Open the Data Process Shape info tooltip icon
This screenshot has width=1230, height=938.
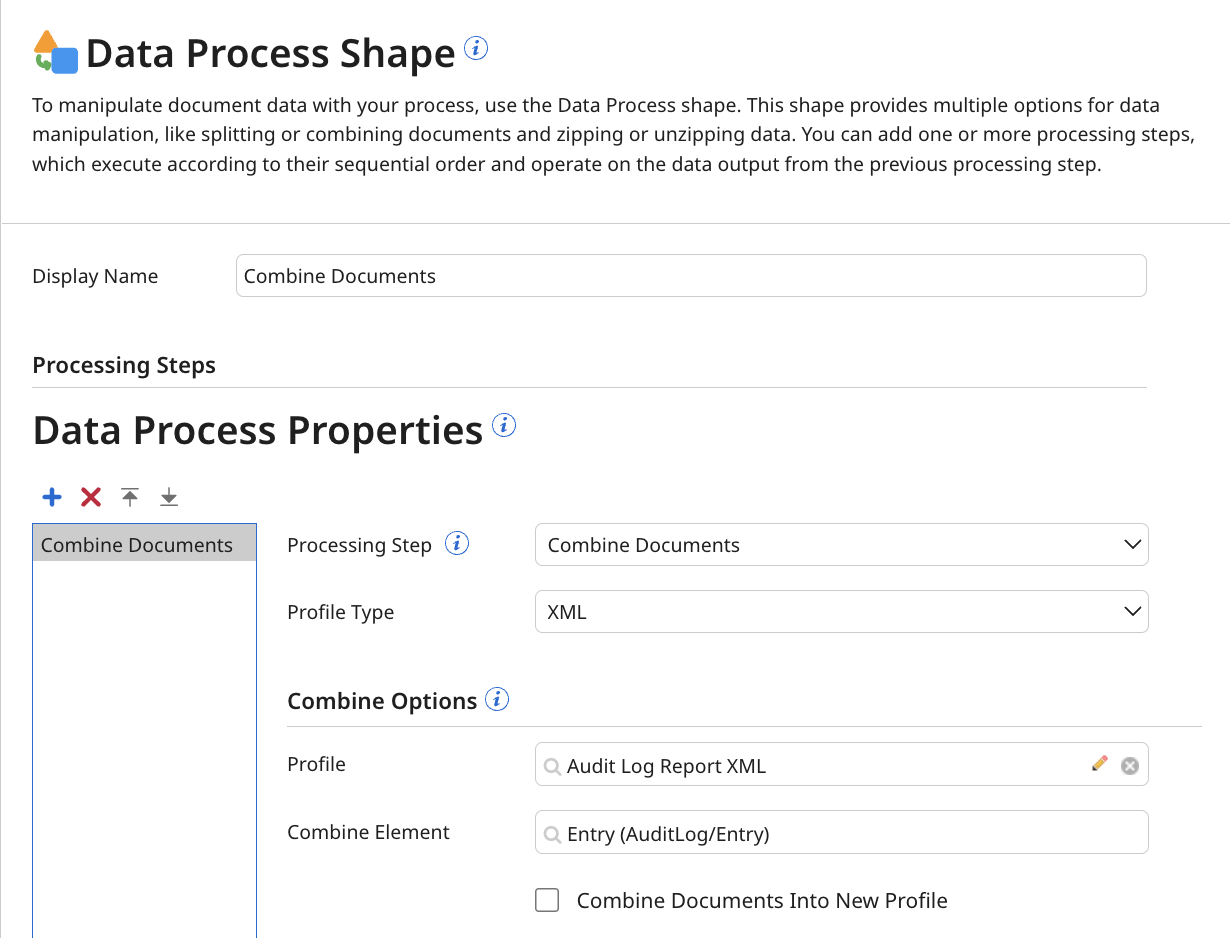coord(475,47)
